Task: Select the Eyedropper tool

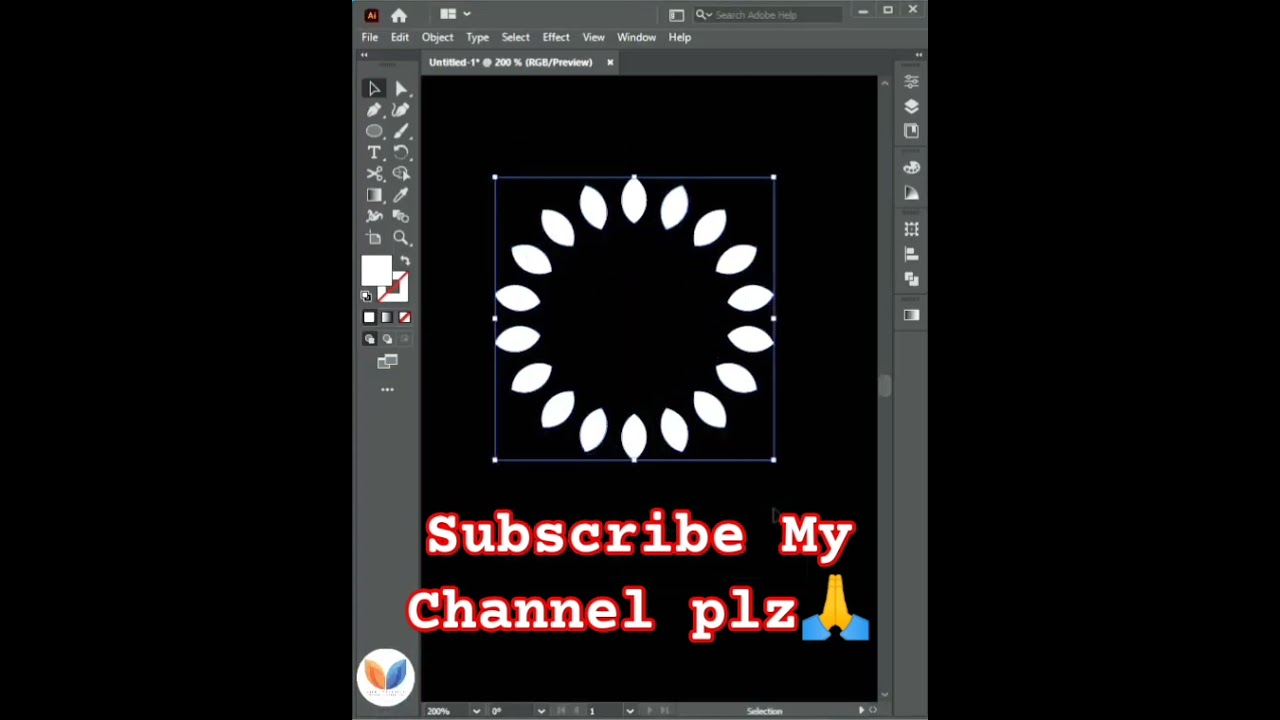Action: [x=401, y=195]
